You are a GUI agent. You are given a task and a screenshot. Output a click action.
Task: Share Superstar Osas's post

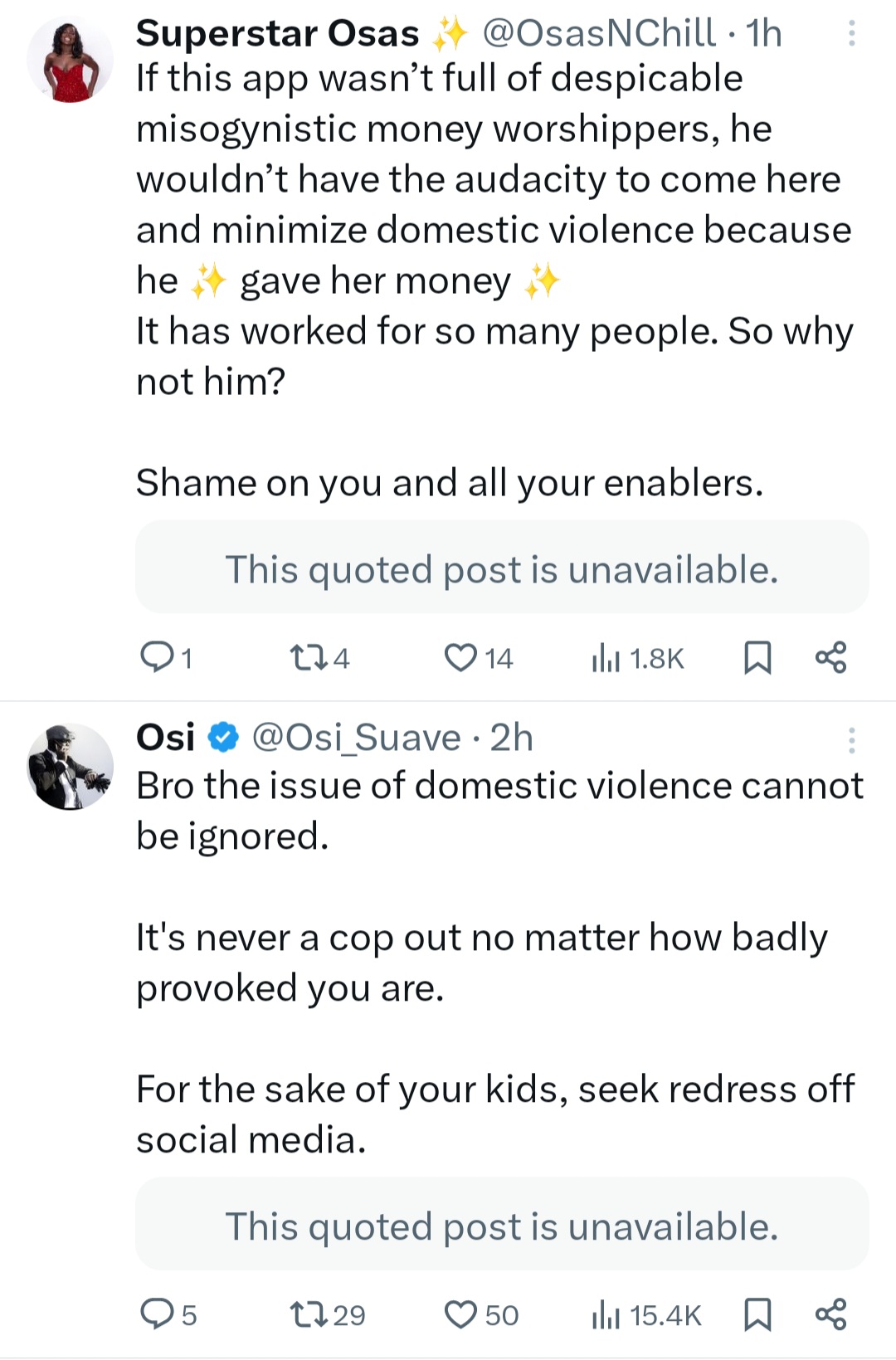(x=830, y=657)
